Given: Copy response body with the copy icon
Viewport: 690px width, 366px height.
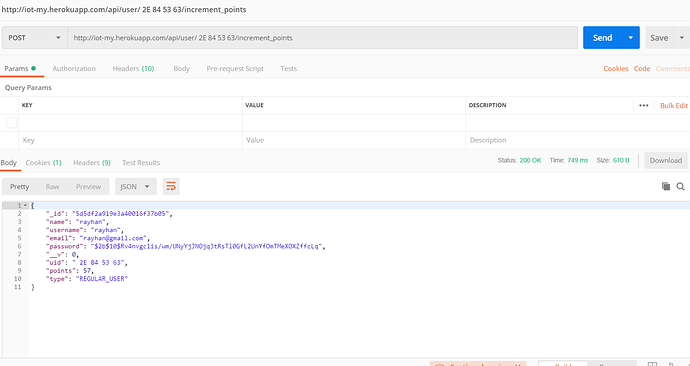Looking at the screenshot, I should tap(666, 187).
